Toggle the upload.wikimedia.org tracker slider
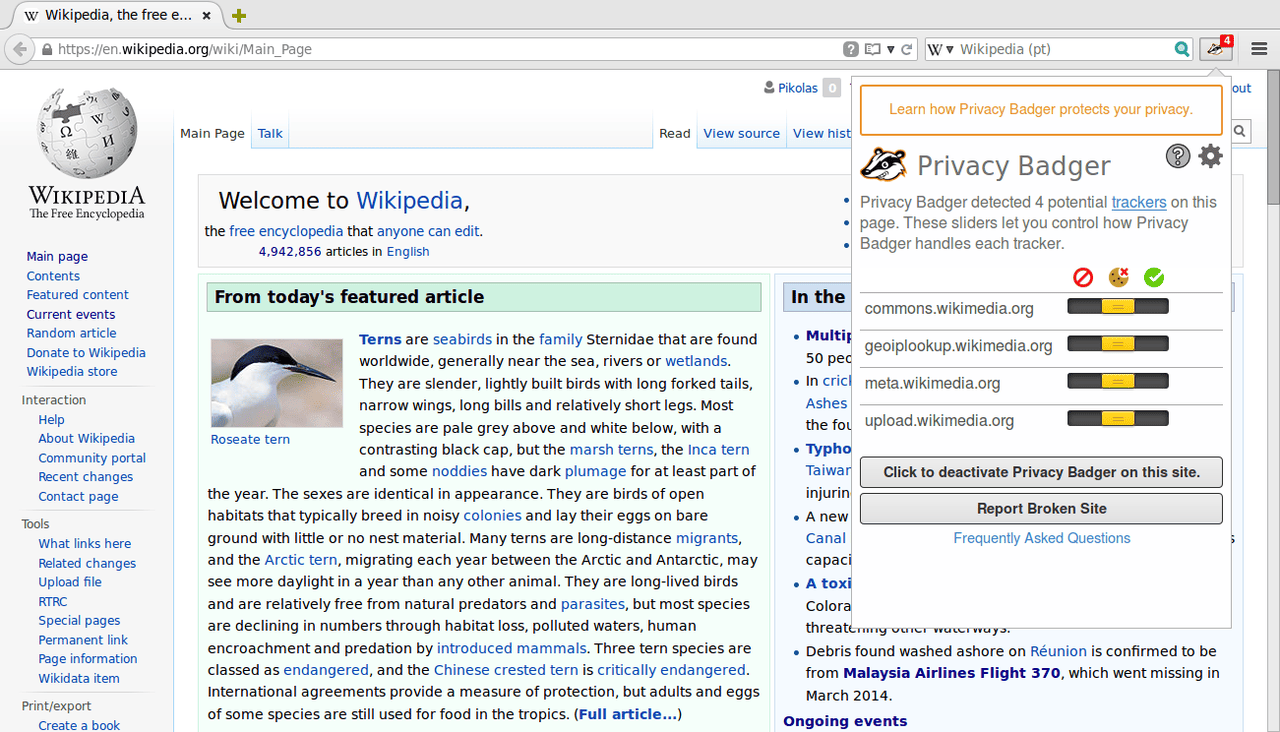Viewport: 1280px width, 732px height. click(1117, 418)
